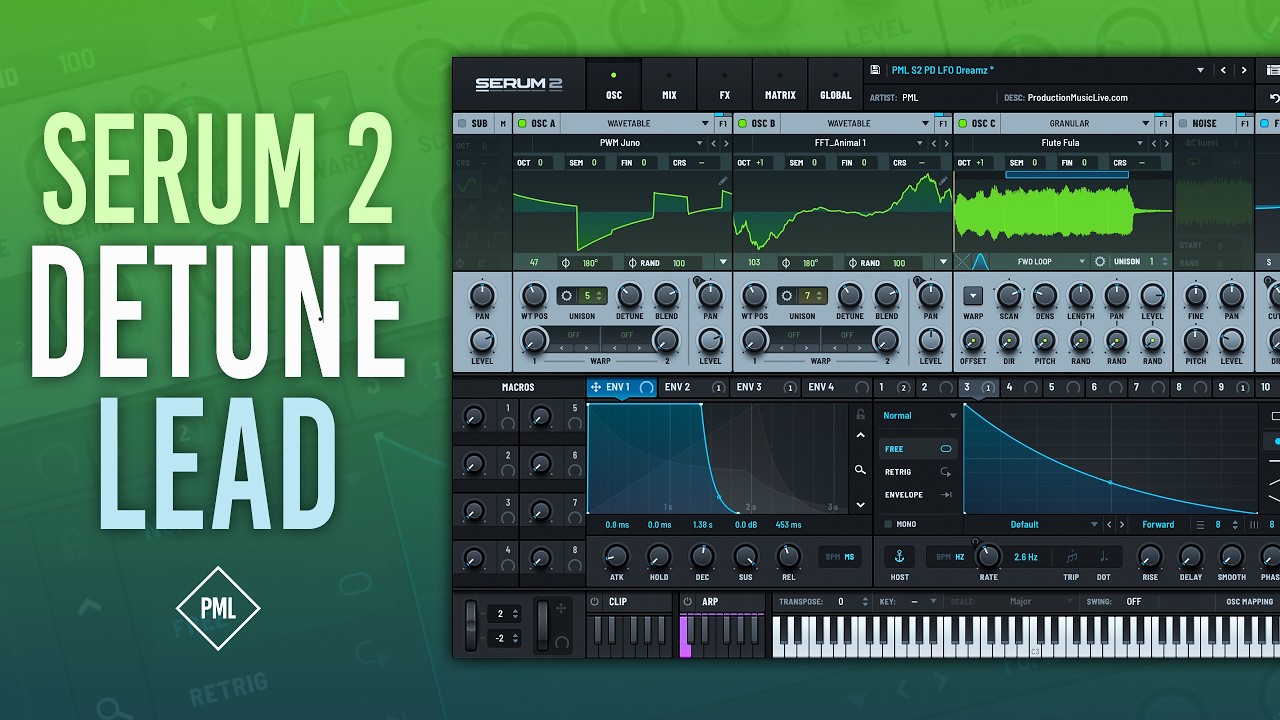Image resolution: width=1280 pixels, height=720 pixels.
Task: Click the BPM MS time toggle
Action: pos(838,557)
